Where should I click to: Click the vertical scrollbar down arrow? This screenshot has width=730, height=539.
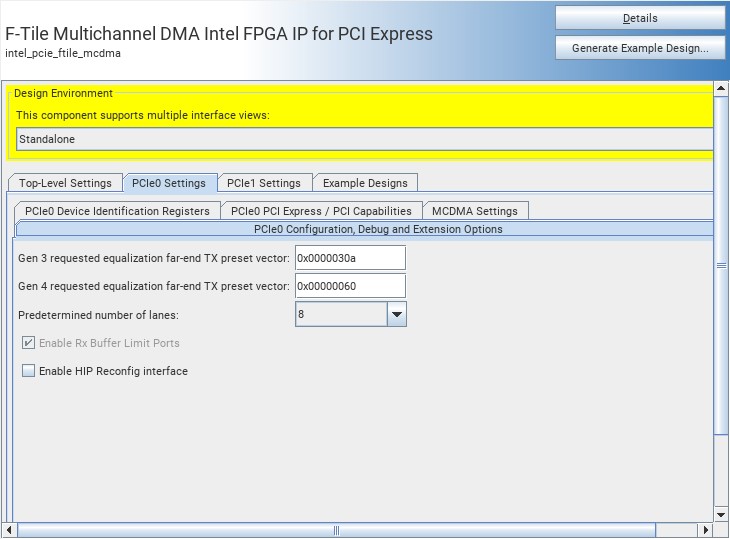(722, 514)
